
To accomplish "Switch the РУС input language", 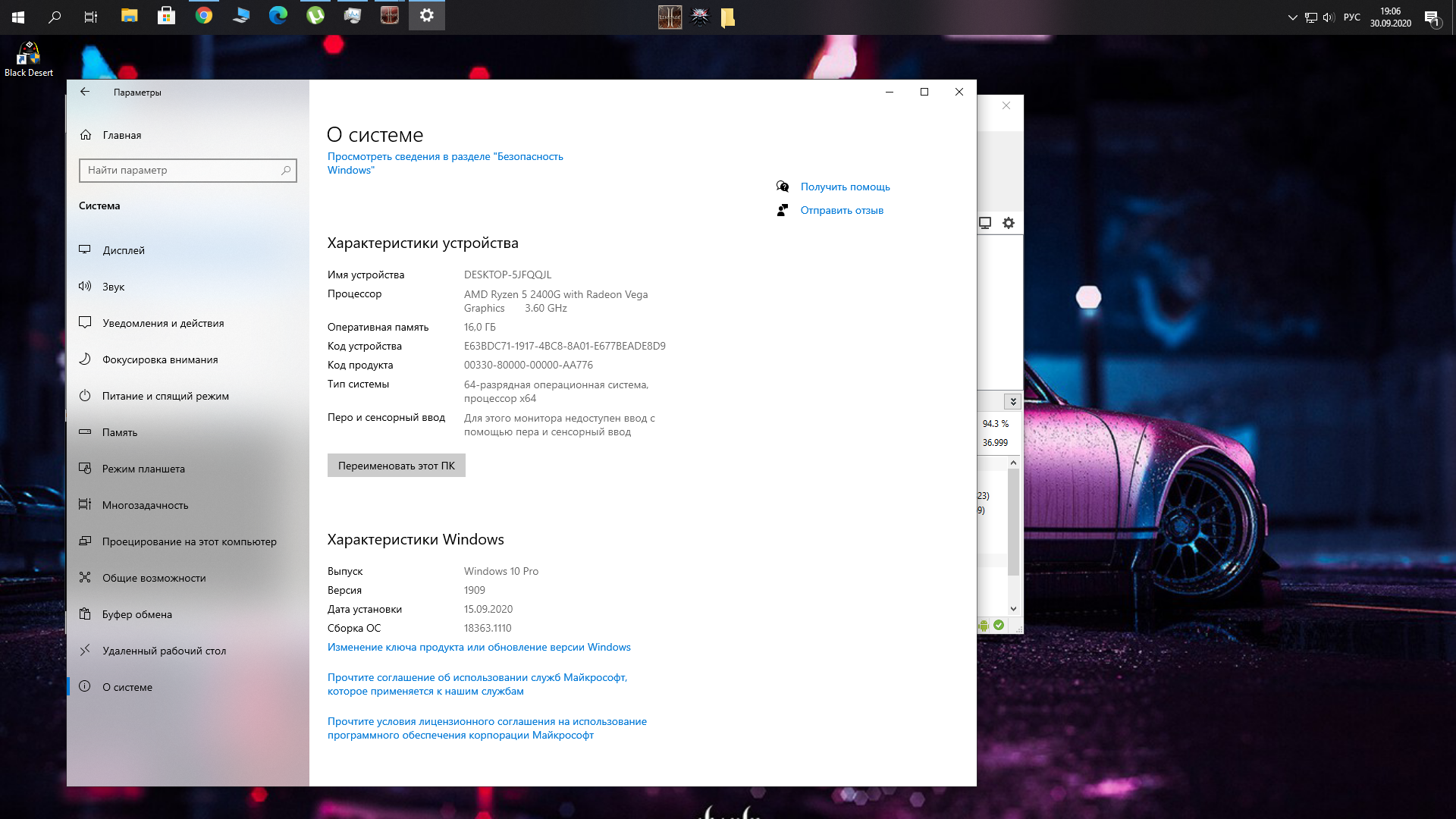I will pyautogui.click(x=1352, y=17).
